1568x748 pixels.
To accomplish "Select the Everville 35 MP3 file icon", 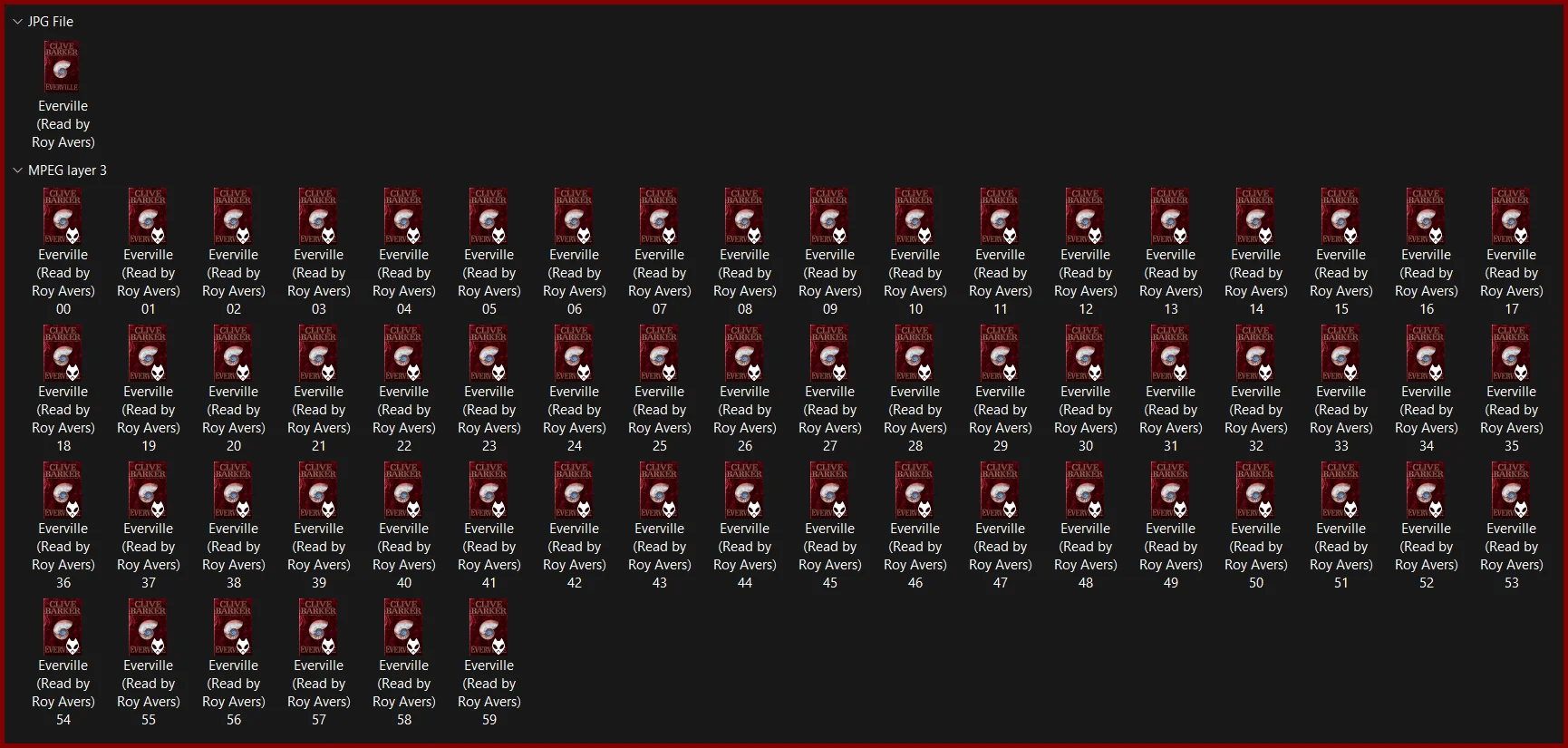I will [x=1511, y=353].
